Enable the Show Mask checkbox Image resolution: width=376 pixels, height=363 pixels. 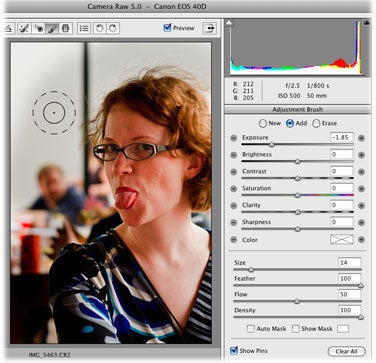pyautogui.click(x=295, y=329)
